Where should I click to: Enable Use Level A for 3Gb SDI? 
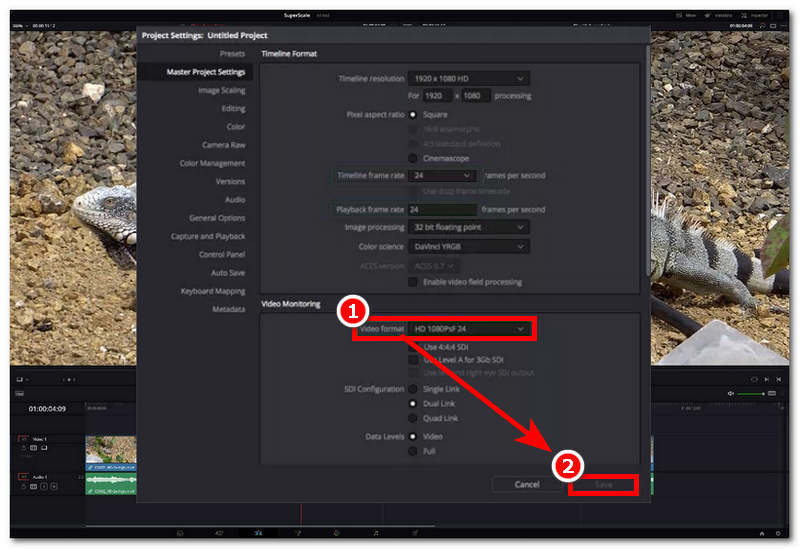pyautogui.click(x=413, y=360)
